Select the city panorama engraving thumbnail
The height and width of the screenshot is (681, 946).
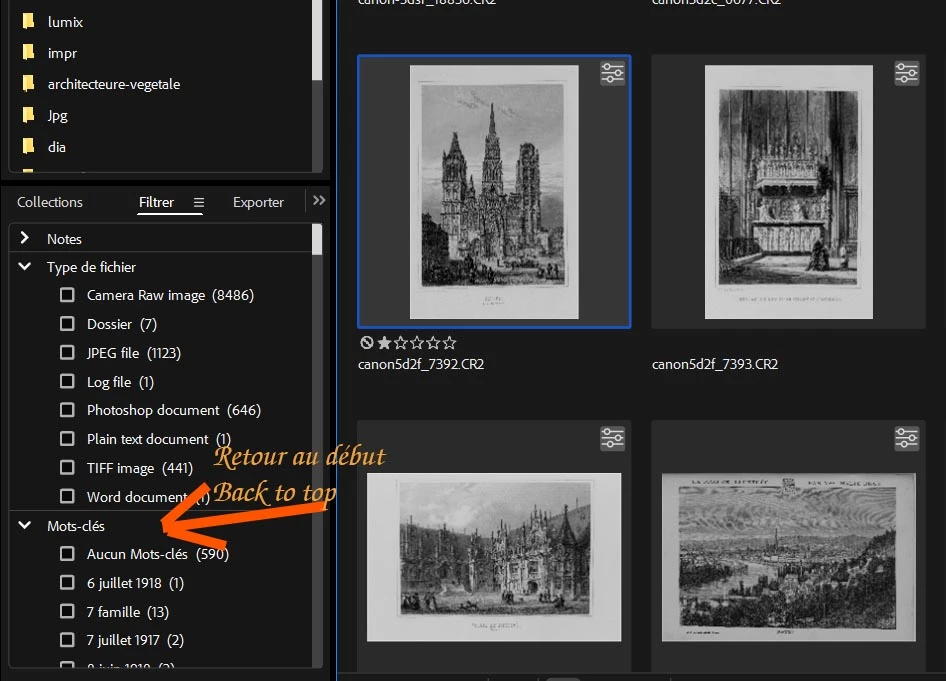(789, 557)
